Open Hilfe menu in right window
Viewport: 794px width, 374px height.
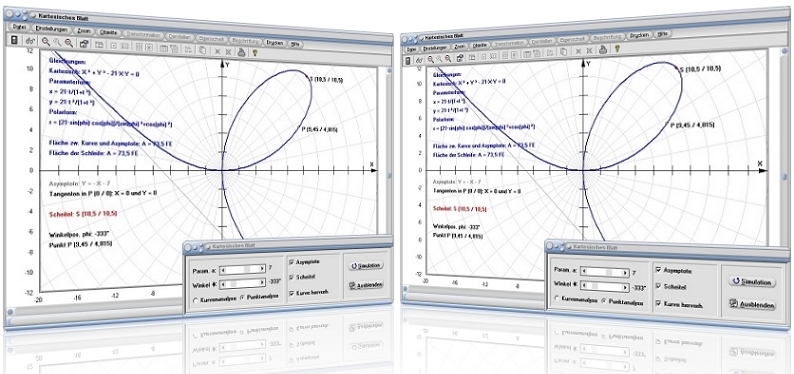pyautogui.click(x=663, y=34)
